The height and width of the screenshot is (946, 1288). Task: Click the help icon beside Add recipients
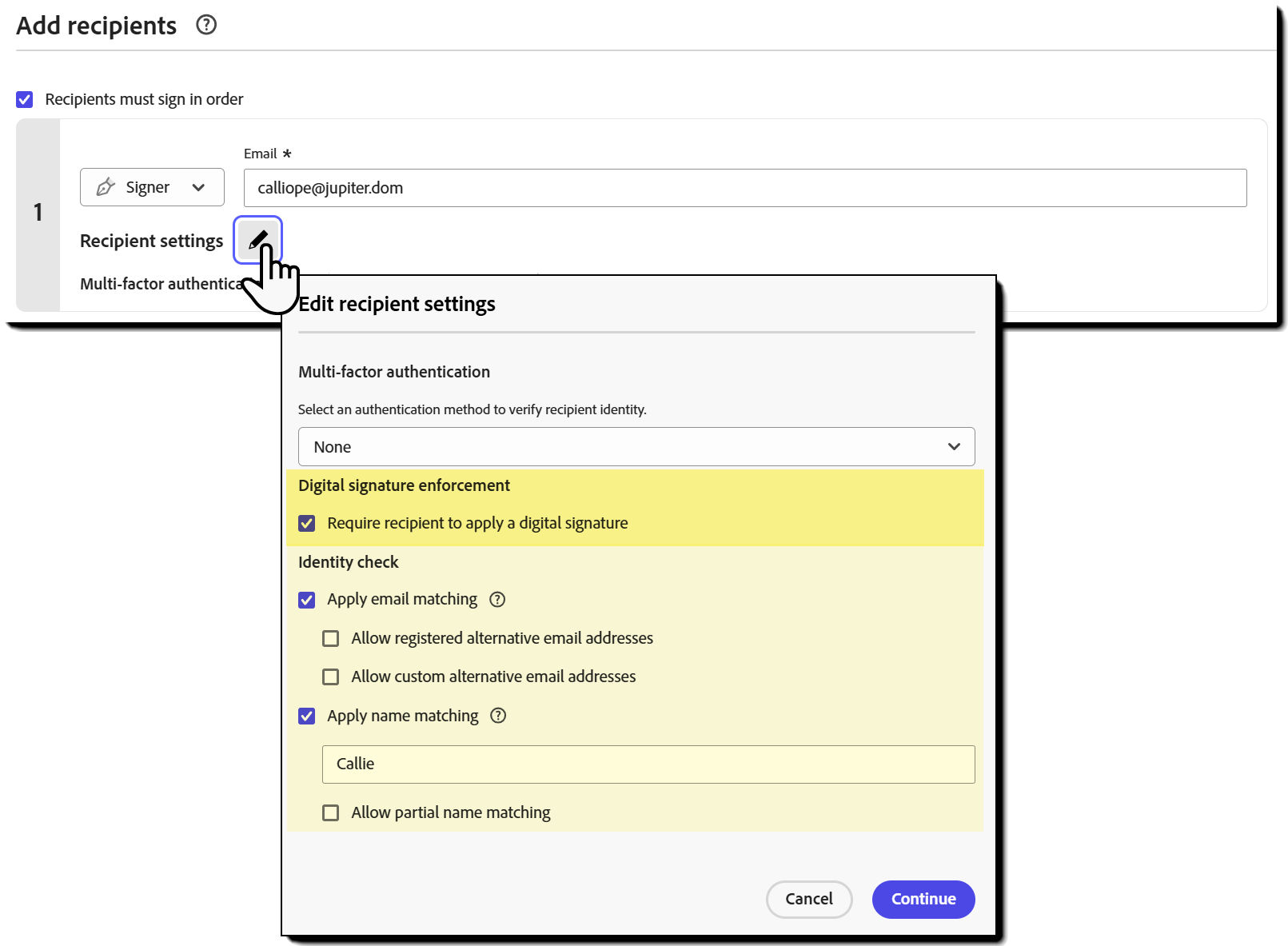[x=205, y=25]
